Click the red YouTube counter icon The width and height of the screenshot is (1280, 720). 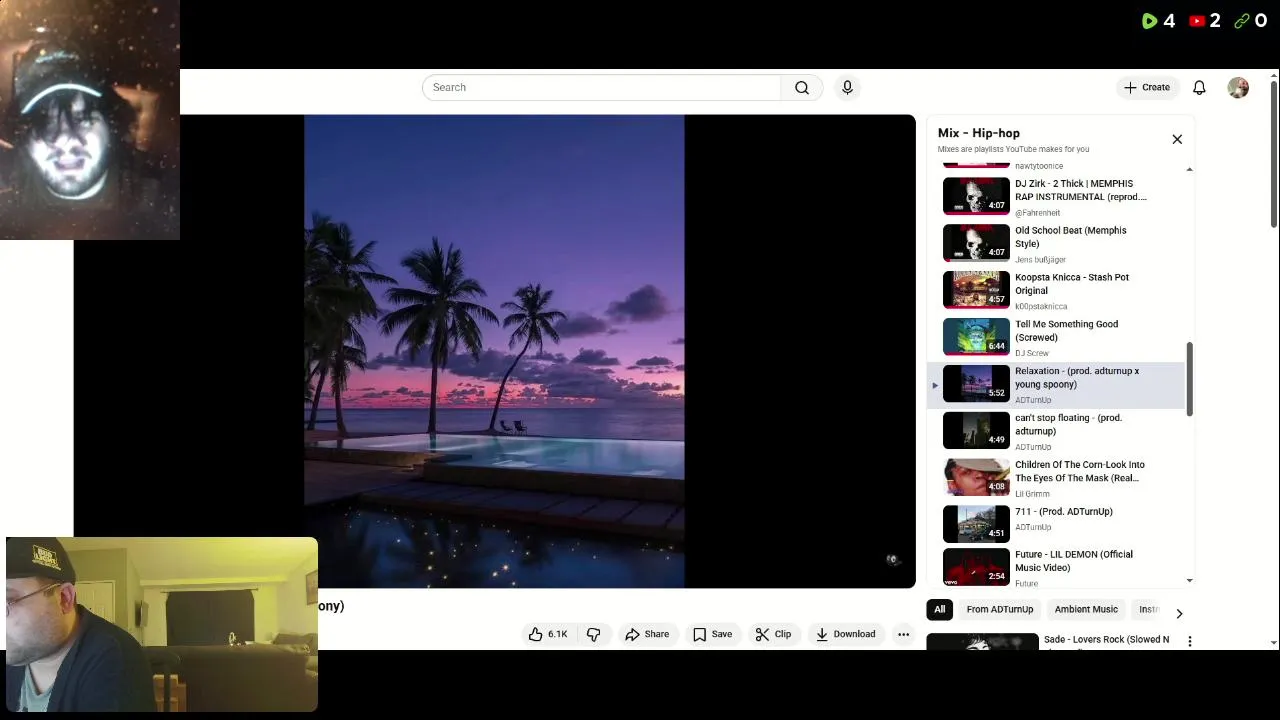(1196, 21)
